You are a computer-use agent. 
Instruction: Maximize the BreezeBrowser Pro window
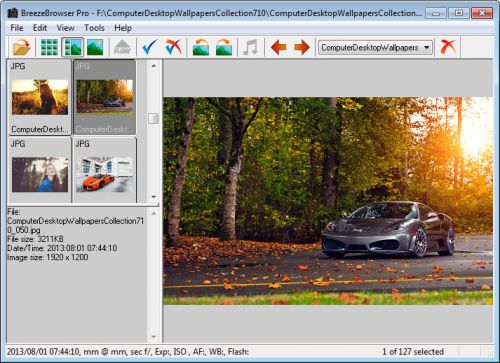pyautogui.click(x=458, y=13)
